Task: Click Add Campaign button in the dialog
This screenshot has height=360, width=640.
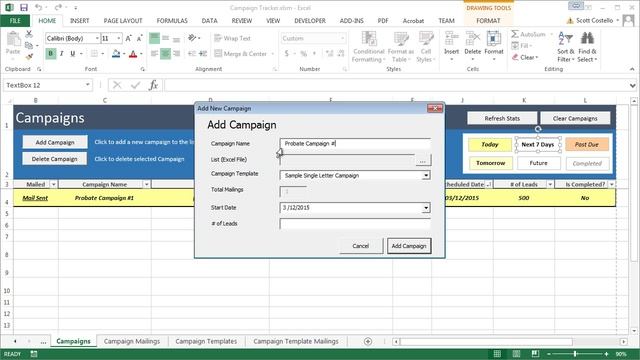Action: click(409, 246)
